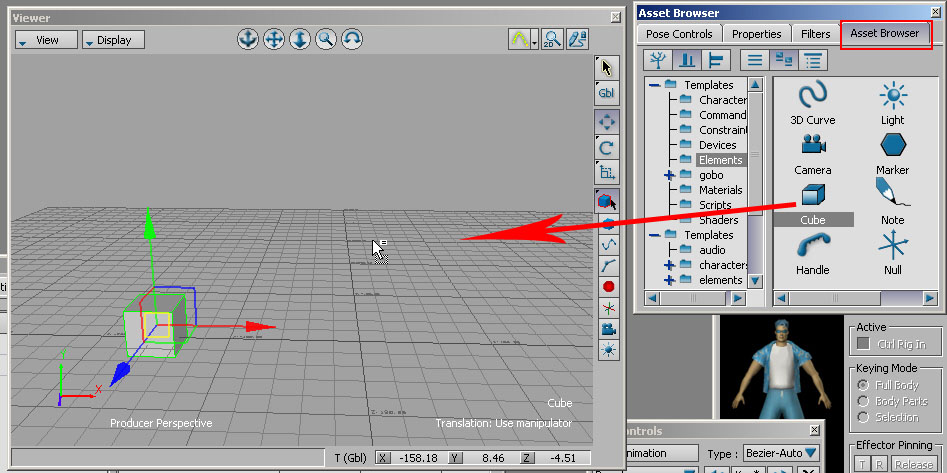Switch to the Pose Controls tab
This screenshot has height=473, width=947.
point(679,34)
